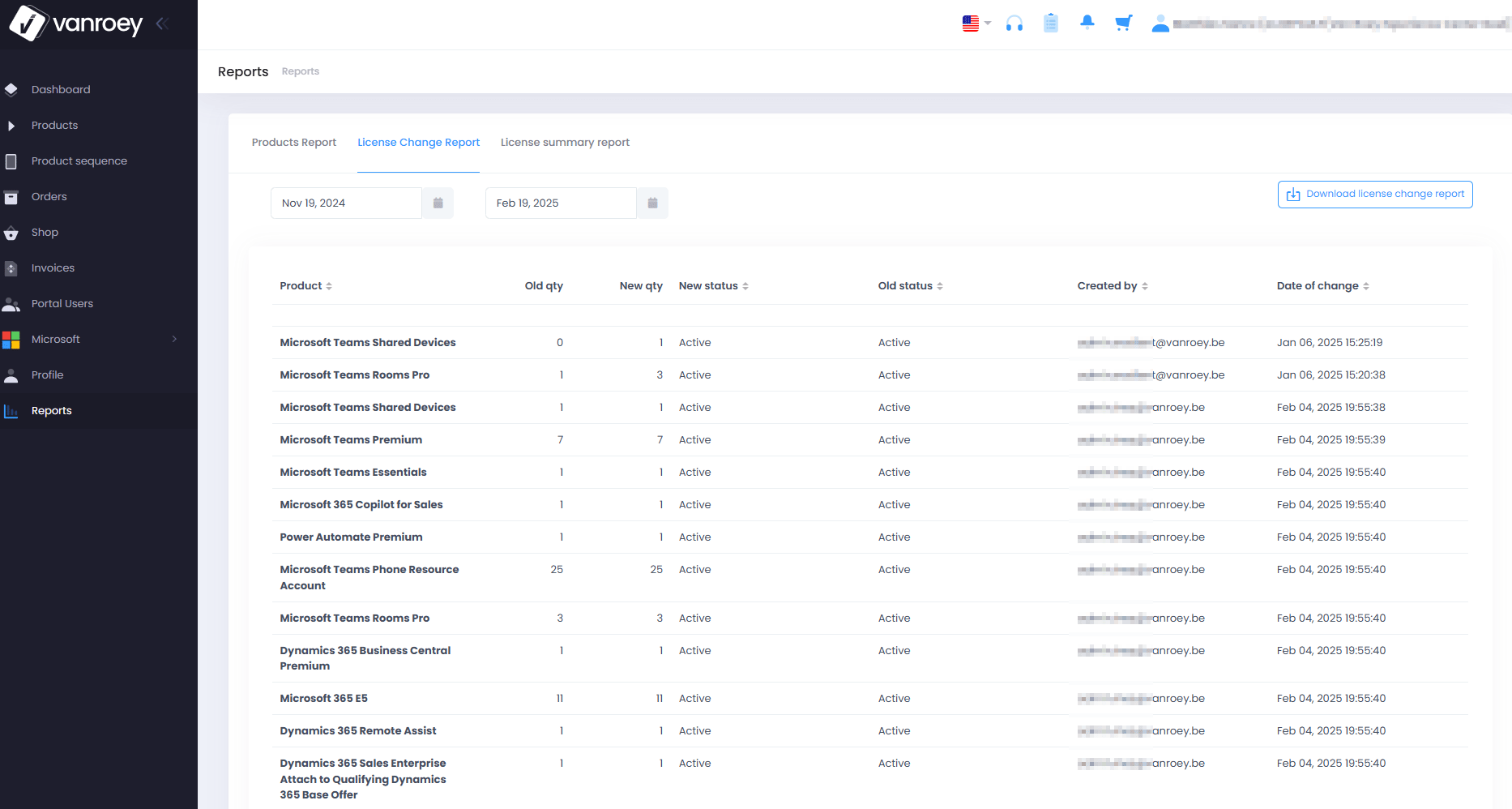Click the Product sequence icon

[11, 161]
